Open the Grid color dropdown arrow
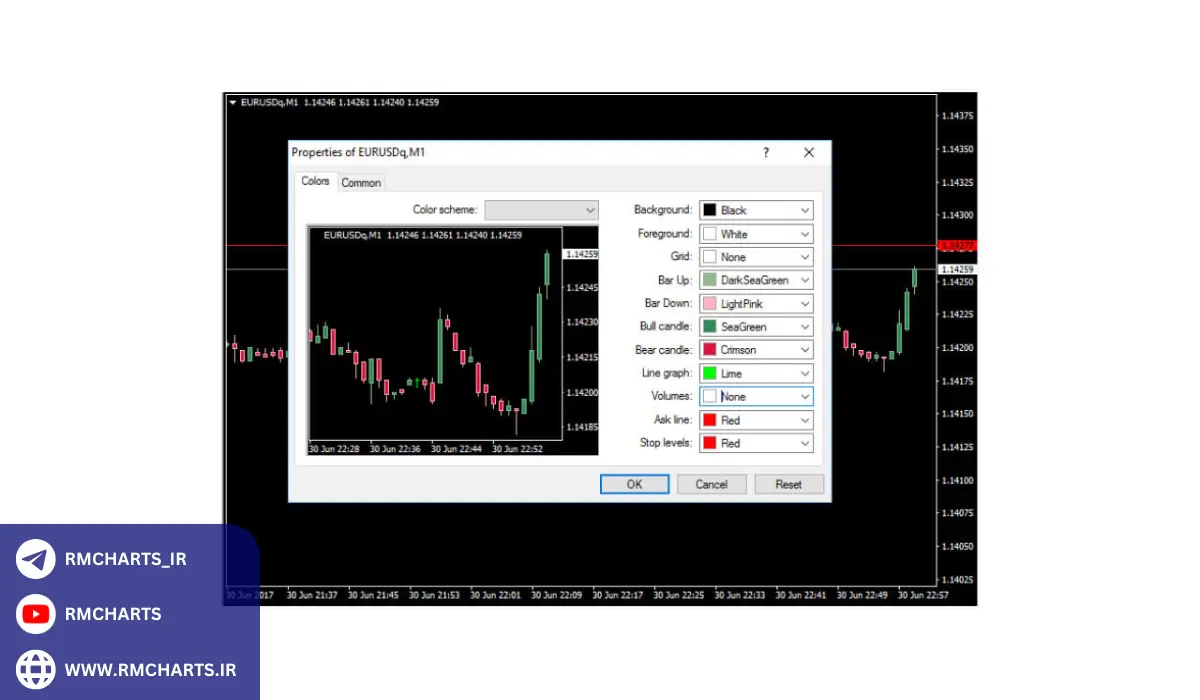Image resolution: width=1200 pixels, height=700 pixels. 805,257
